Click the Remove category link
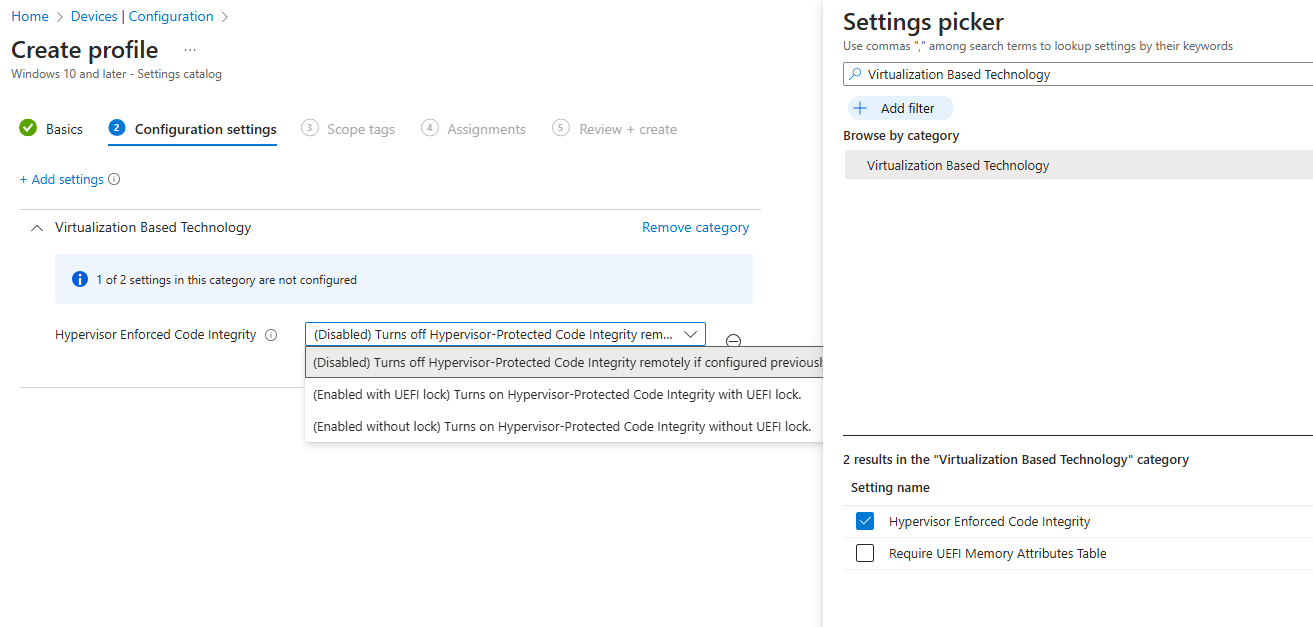Screen dimensions: 1313x627 click(695, 227)
